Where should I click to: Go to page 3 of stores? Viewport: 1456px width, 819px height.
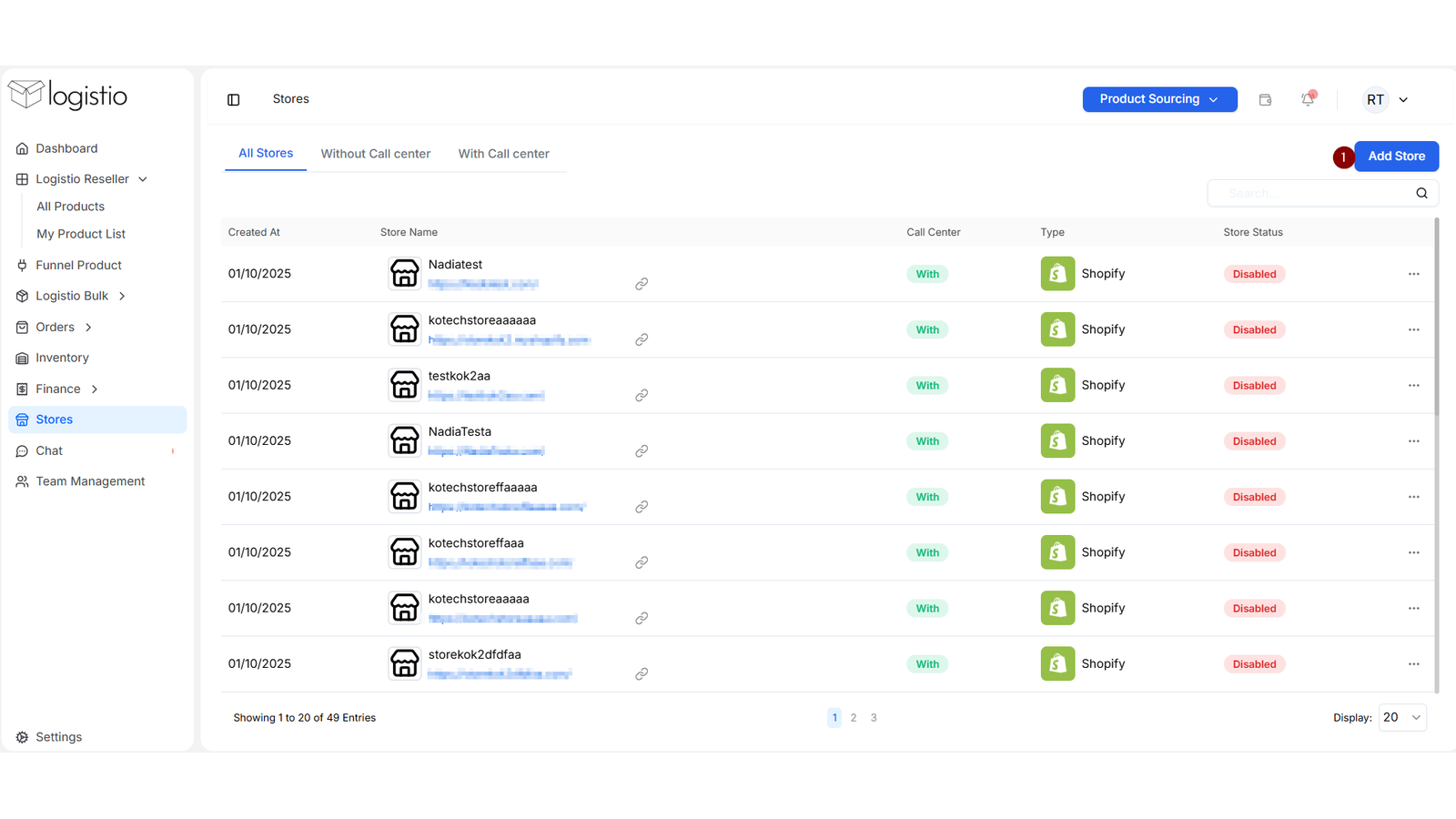tap(874, 718)
